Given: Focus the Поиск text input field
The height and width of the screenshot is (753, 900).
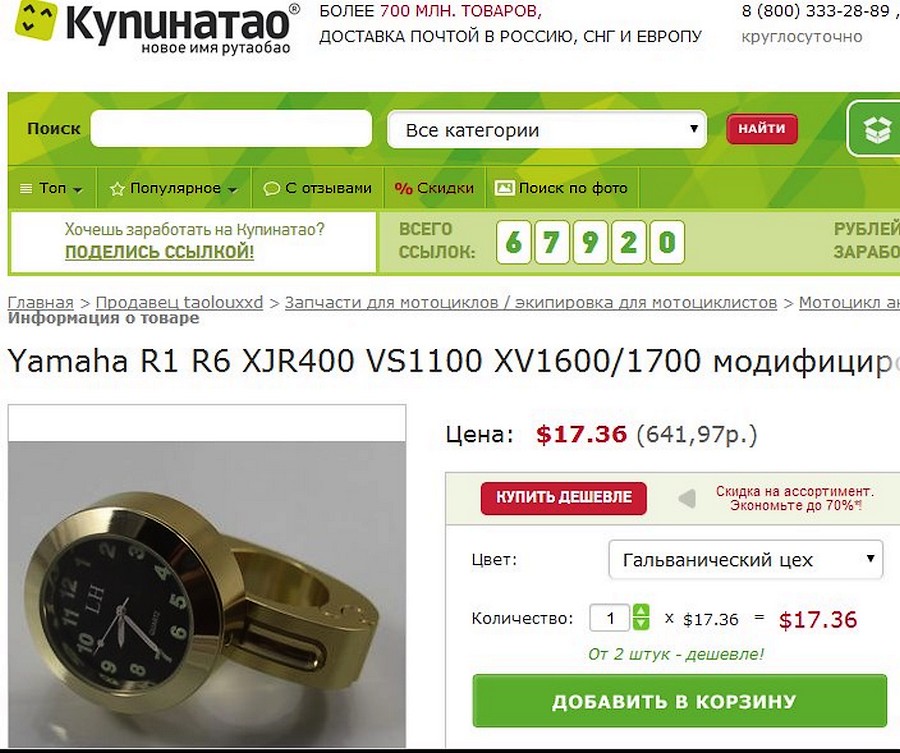Looking at the screenshot, I should tap(231, 129).
